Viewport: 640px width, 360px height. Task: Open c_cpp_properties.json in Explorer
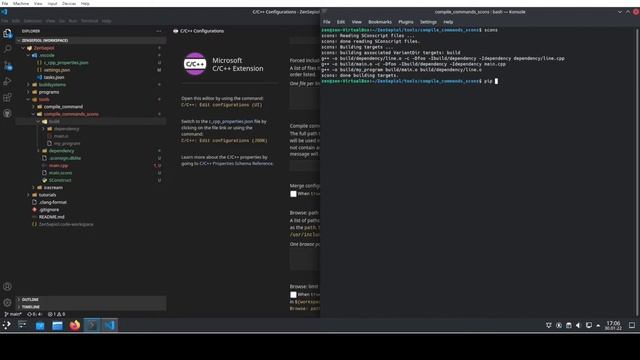(x=66, y=63)
